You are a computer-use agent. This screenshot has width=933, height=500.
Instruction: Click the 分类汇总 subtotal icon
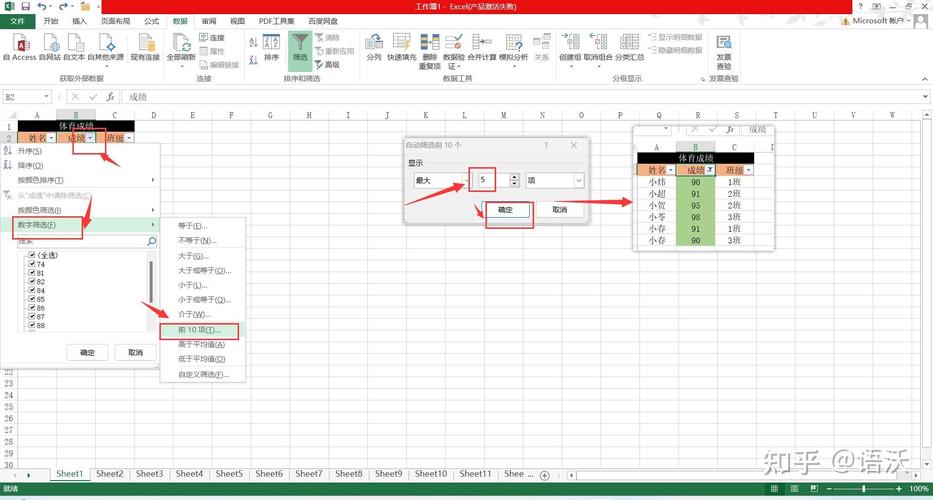[630, 48]
